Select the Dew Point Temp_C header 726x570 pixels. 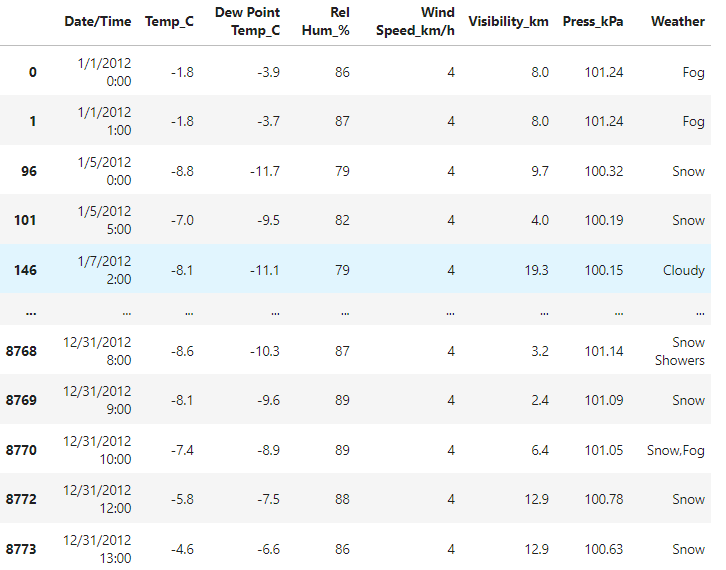(x=247, y=21)
